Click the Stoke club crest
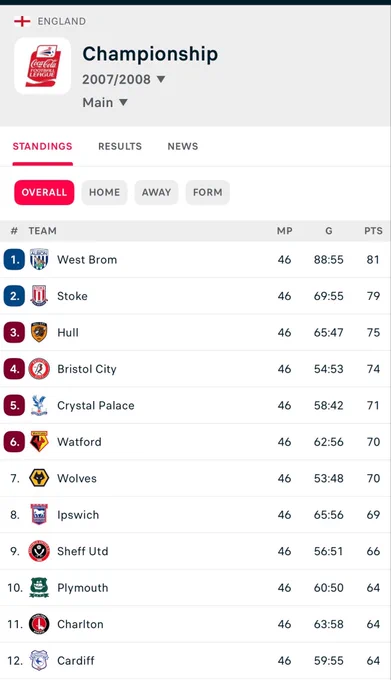 click(x=39, y=296)
